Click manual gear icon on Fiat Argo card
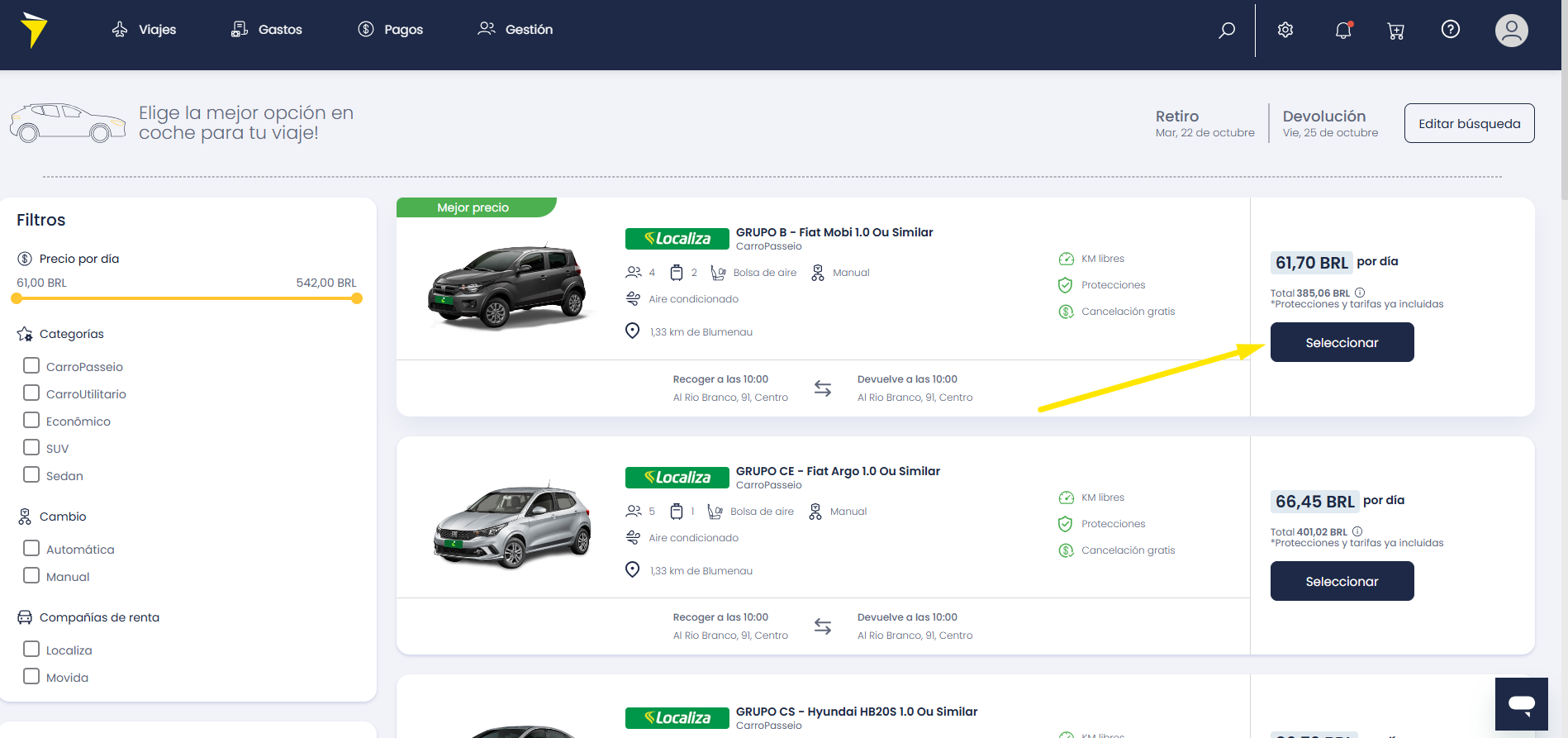This screenshot has width=1568, height=738. click(x=815, y=512)
